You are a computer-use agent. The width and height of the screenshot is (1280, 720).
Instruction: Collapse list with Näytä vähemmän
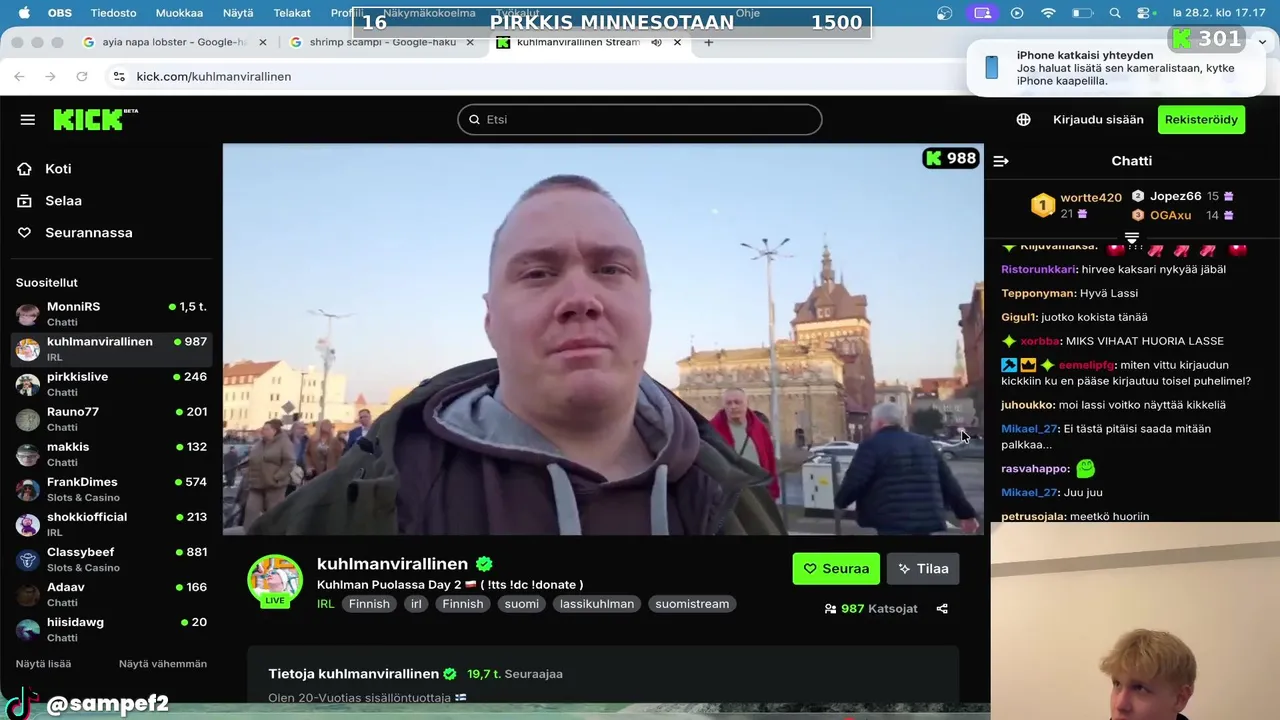(x=163, y=664)
